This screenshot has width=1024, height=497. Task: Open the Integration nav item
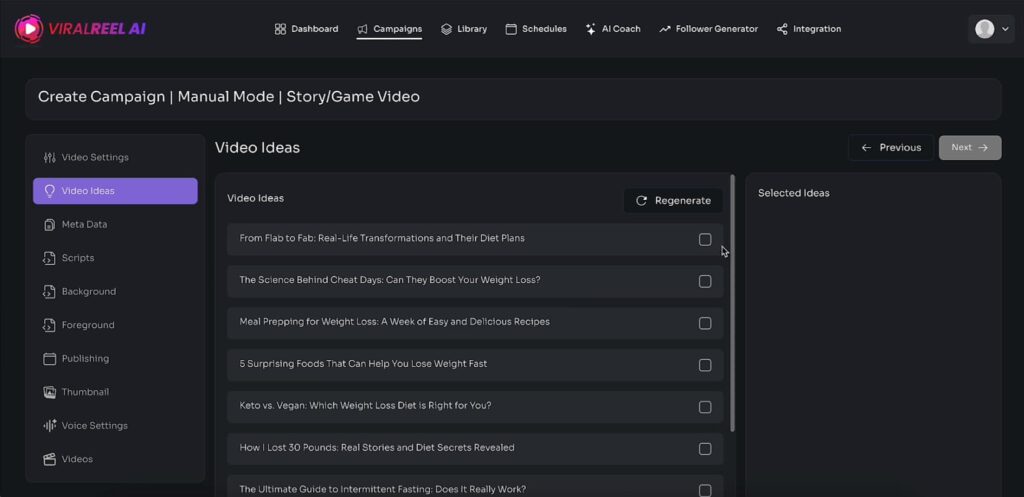(808, 29)
